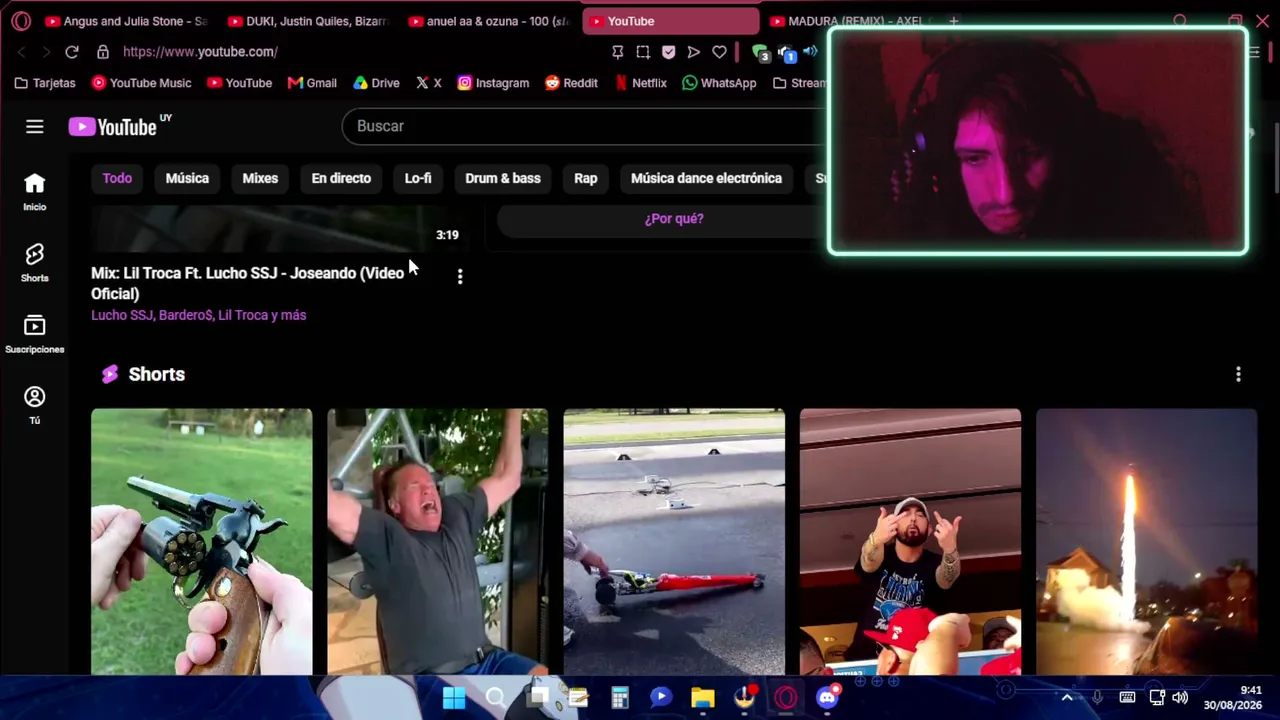
Task: Open the Reddit bookmark
Action: [571, 83]
